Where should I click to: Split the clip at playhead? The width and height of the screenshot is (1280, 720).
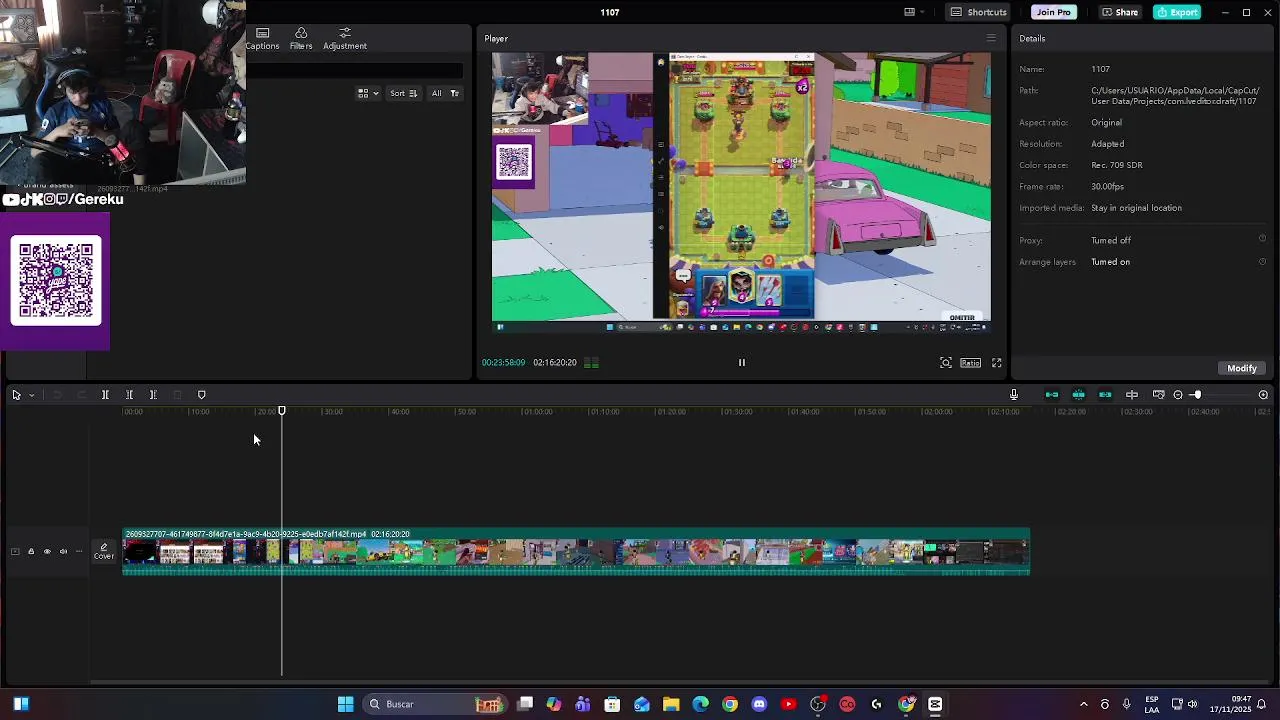(105, 395)
